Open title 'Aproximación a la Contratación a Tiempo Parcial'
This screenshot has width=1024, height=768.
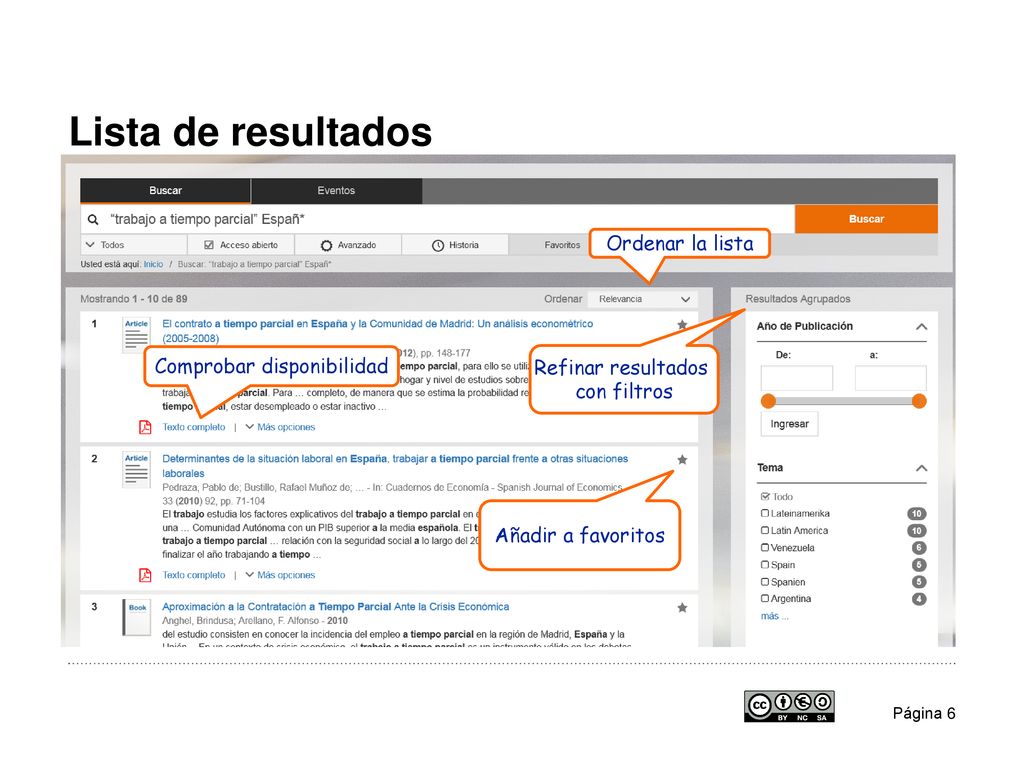pyautogui.click(x=336, y=607)
